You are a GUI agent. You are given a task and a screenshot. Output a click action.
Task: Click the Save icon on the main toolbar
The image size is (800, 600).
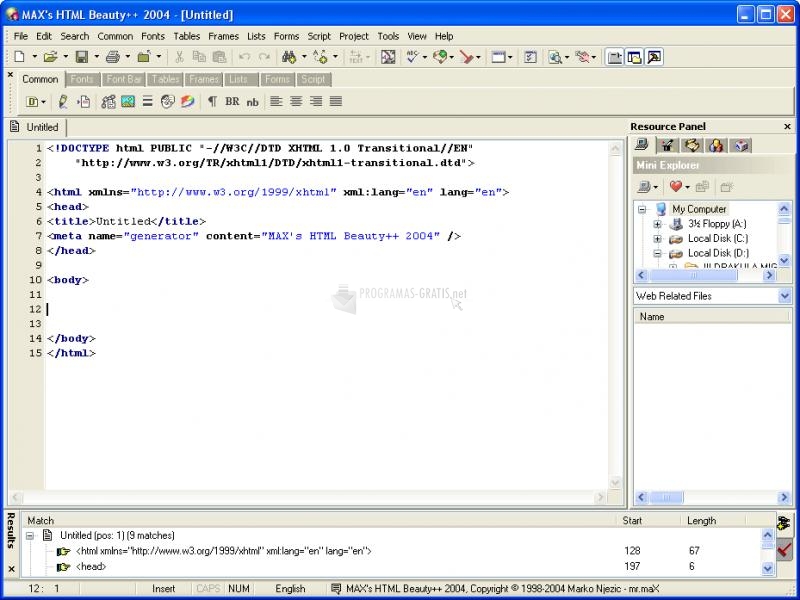coord(81,56)
